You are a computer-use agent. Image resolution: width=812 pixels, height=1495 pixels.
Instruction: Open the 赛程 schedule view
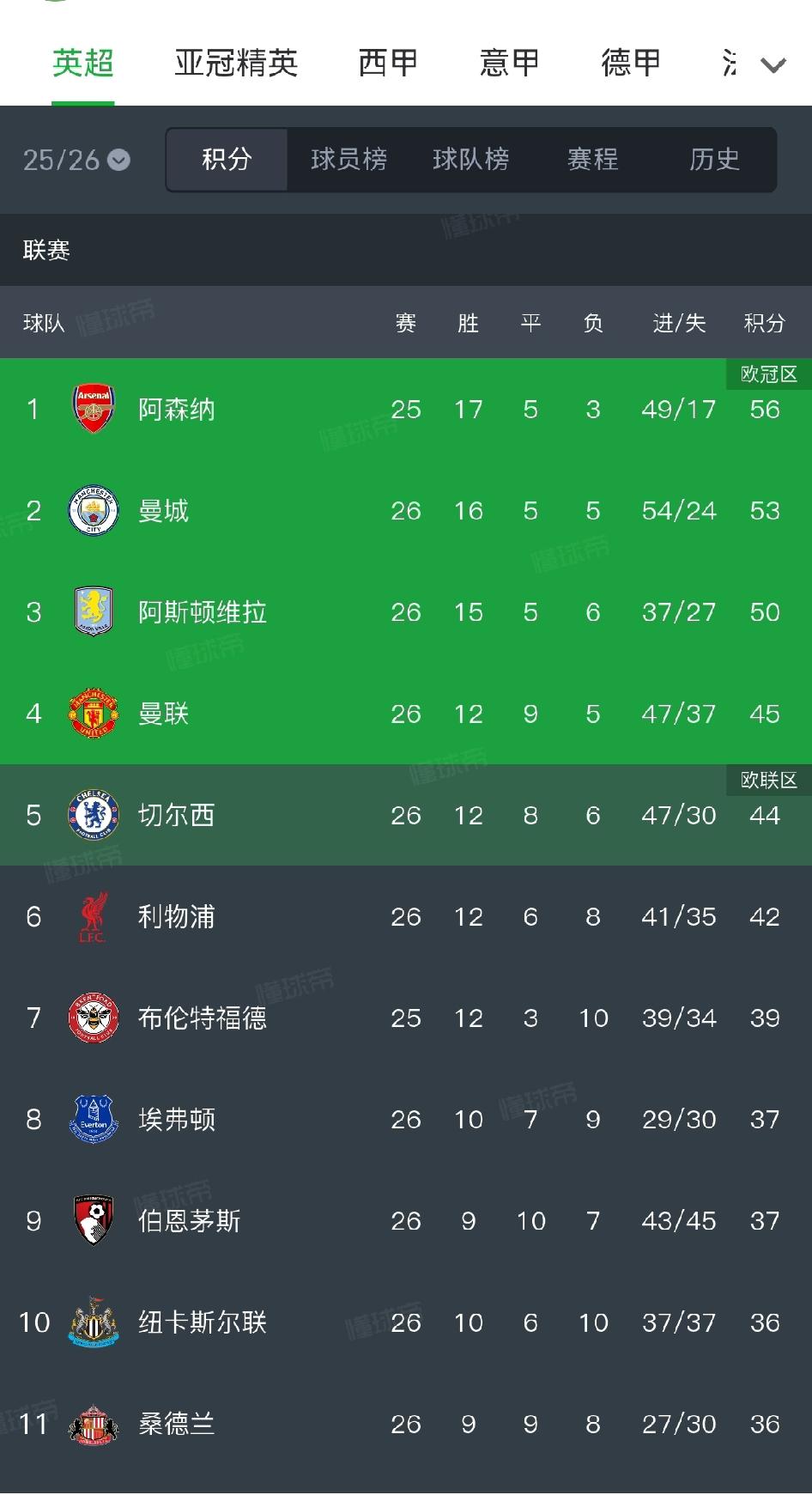592,160
